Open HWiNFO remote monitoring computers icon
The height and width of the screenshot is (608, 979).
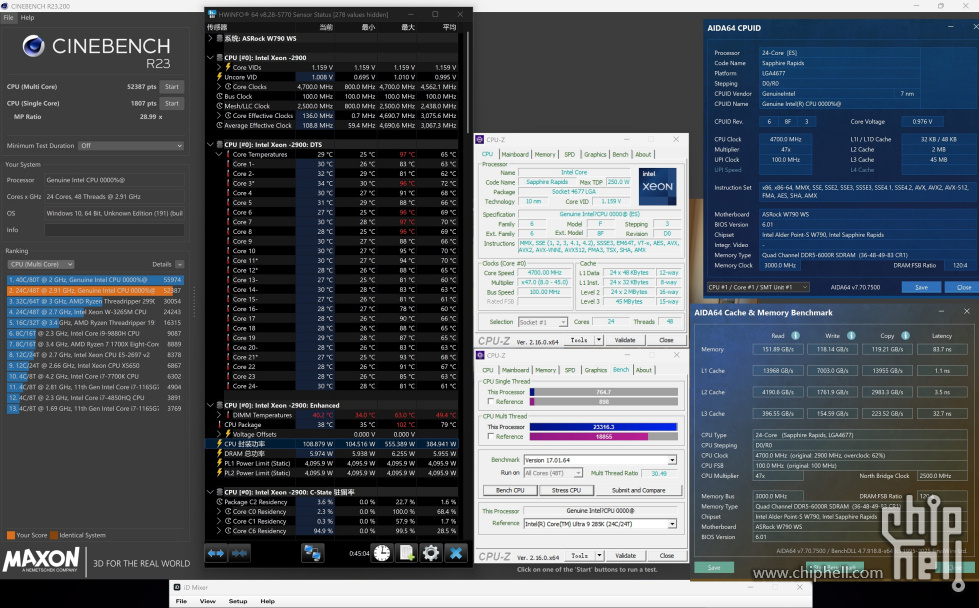click(x=312, y=553)
